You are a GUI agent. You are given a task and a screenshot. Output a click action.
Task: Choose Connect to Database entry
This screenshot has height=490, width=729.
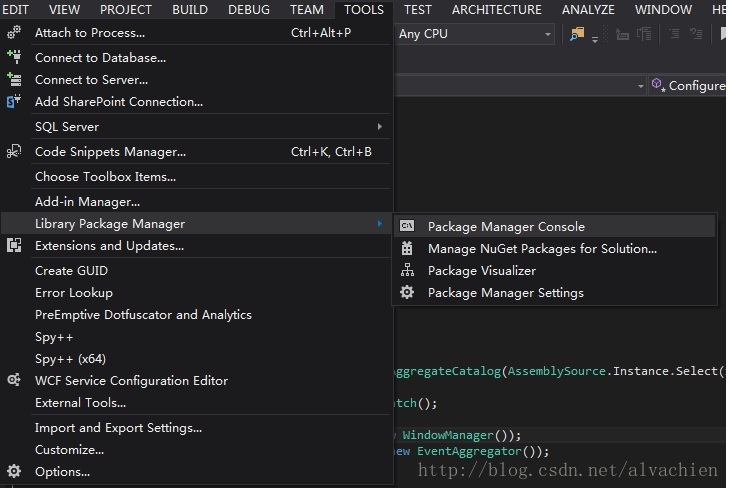(195, 58)
